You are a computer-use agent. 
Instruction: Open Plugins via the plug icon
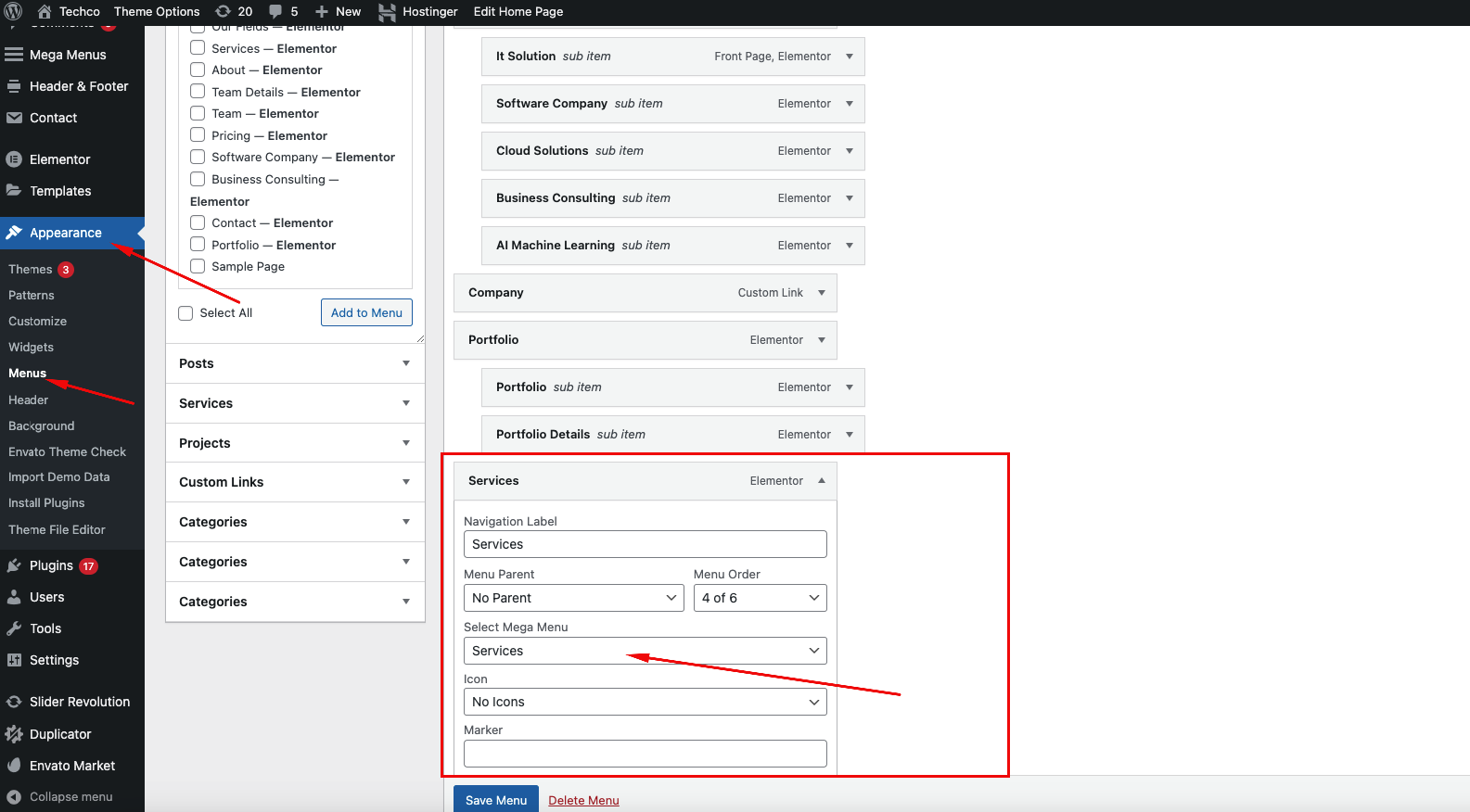pos(14,565)
